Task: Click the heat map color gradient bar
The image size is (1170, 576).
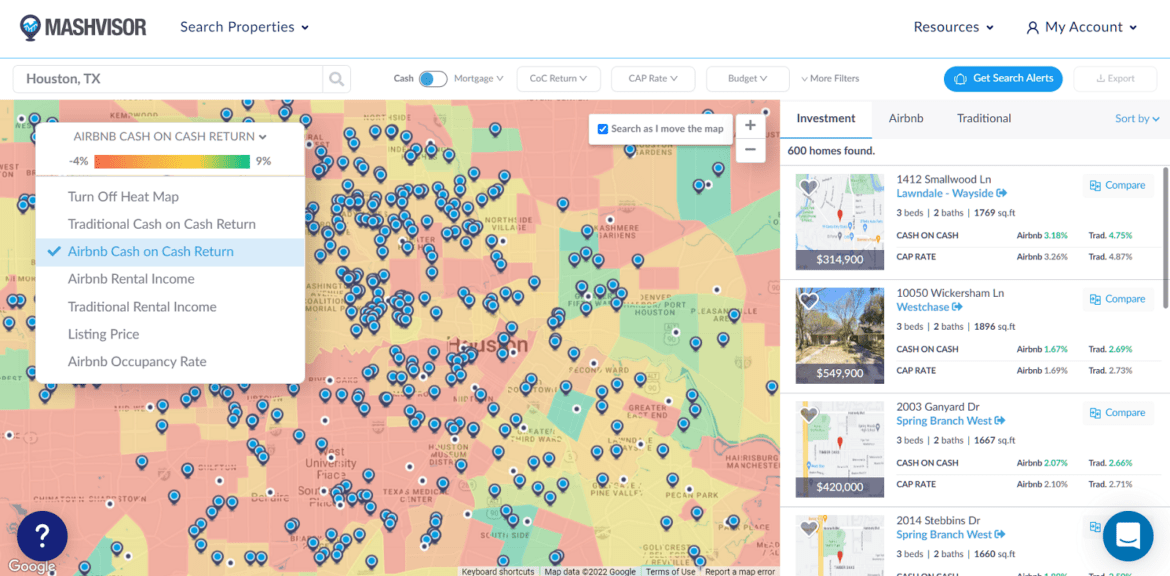Action: coord(174,161)
